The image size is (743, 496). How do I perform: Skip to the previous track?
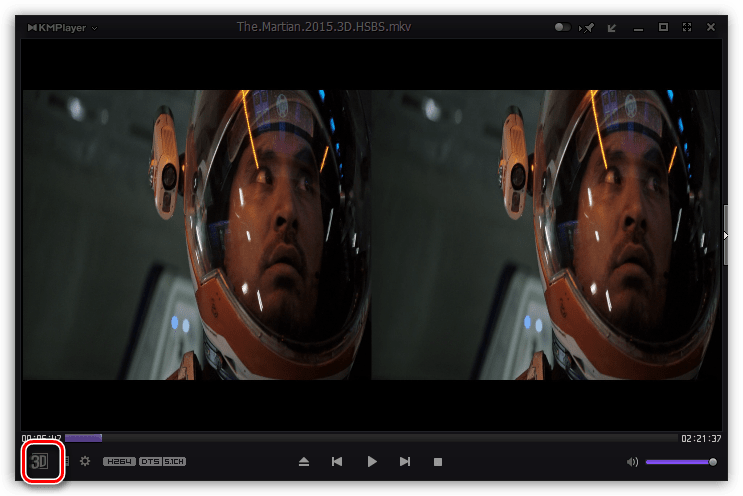pyautogui.click(x=337, y=461)
